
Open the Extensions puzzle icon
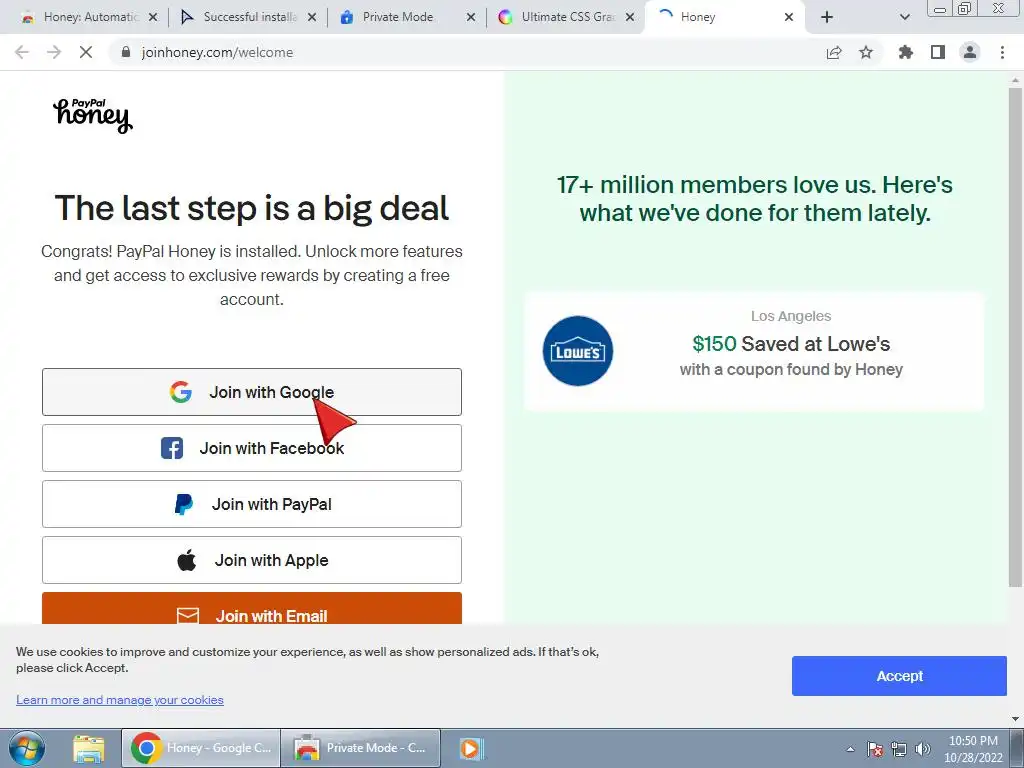[906, 52]
